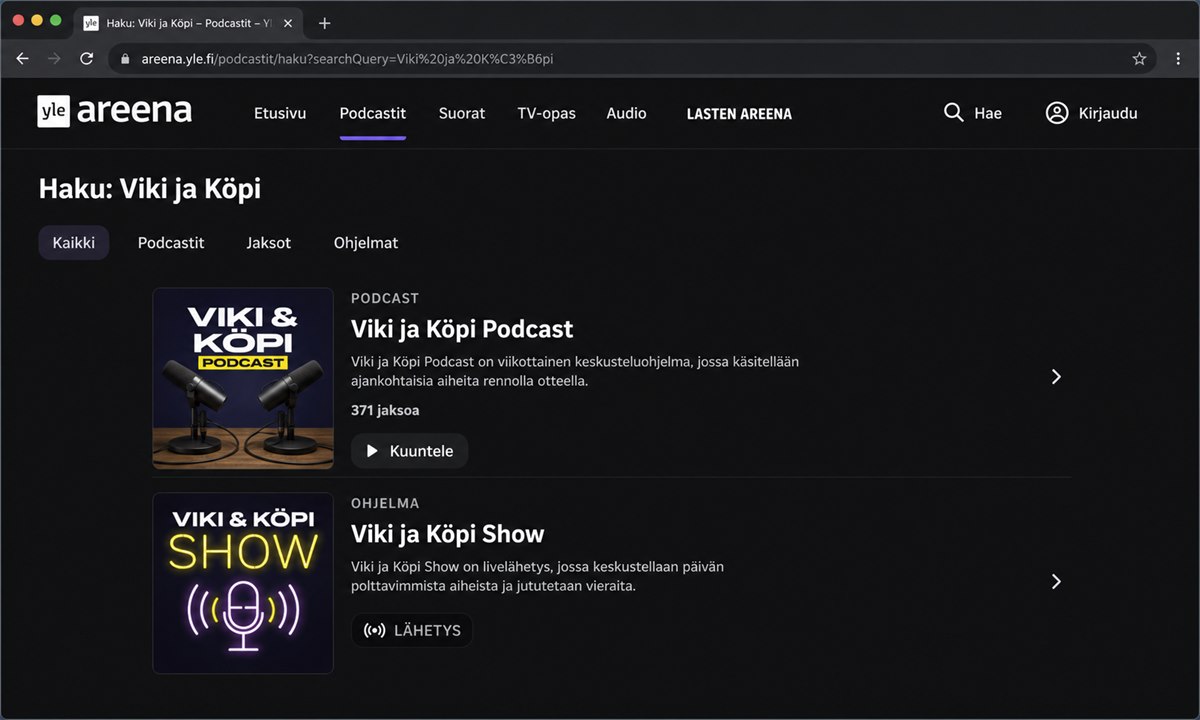The image size is (1200, 720).
Task: Expand the Viki ja Köpi Podcast chevron
Action: (1056, 377)
